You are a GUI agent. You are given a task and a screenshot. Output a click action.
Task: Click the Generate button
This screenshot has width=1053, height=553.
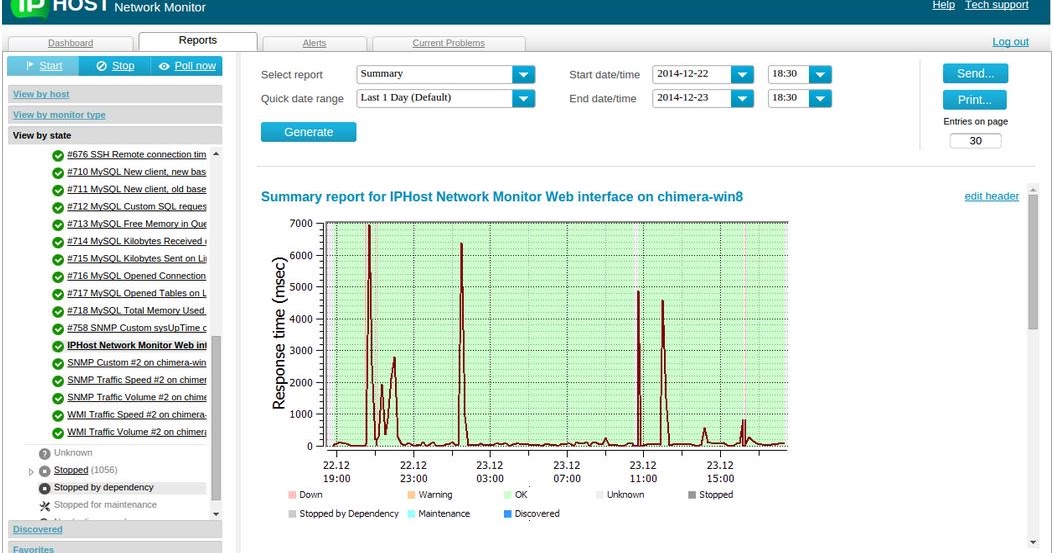[308, 132]
